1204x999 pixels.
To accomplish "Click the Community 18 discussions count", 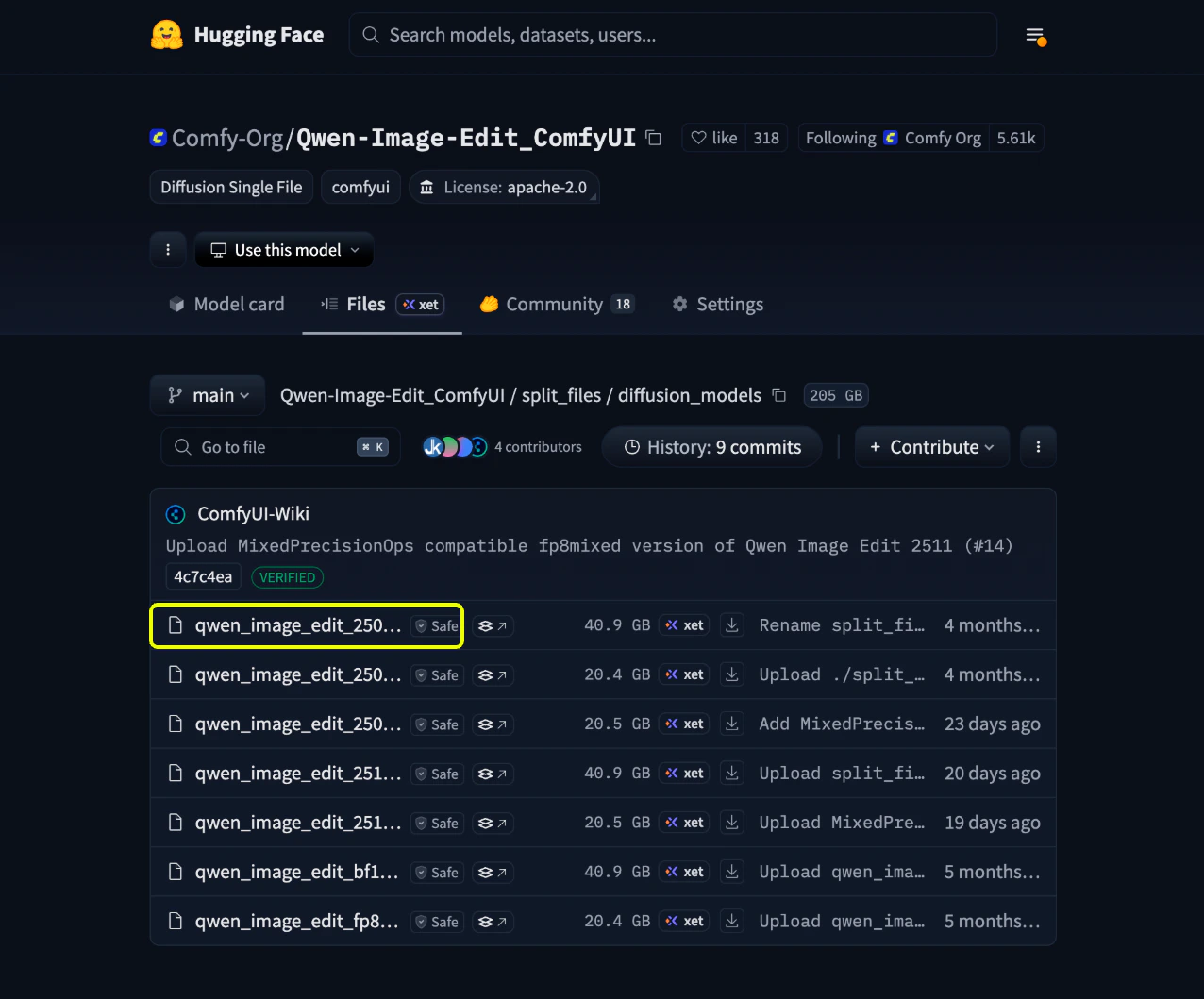I will [x=623, y=304].
